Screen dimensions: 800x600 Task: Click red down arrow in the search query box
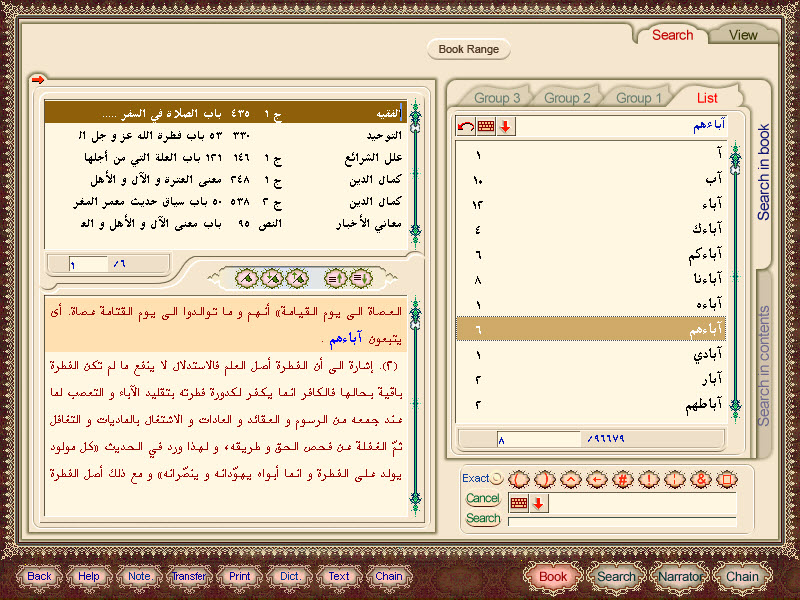pos(538,503)
